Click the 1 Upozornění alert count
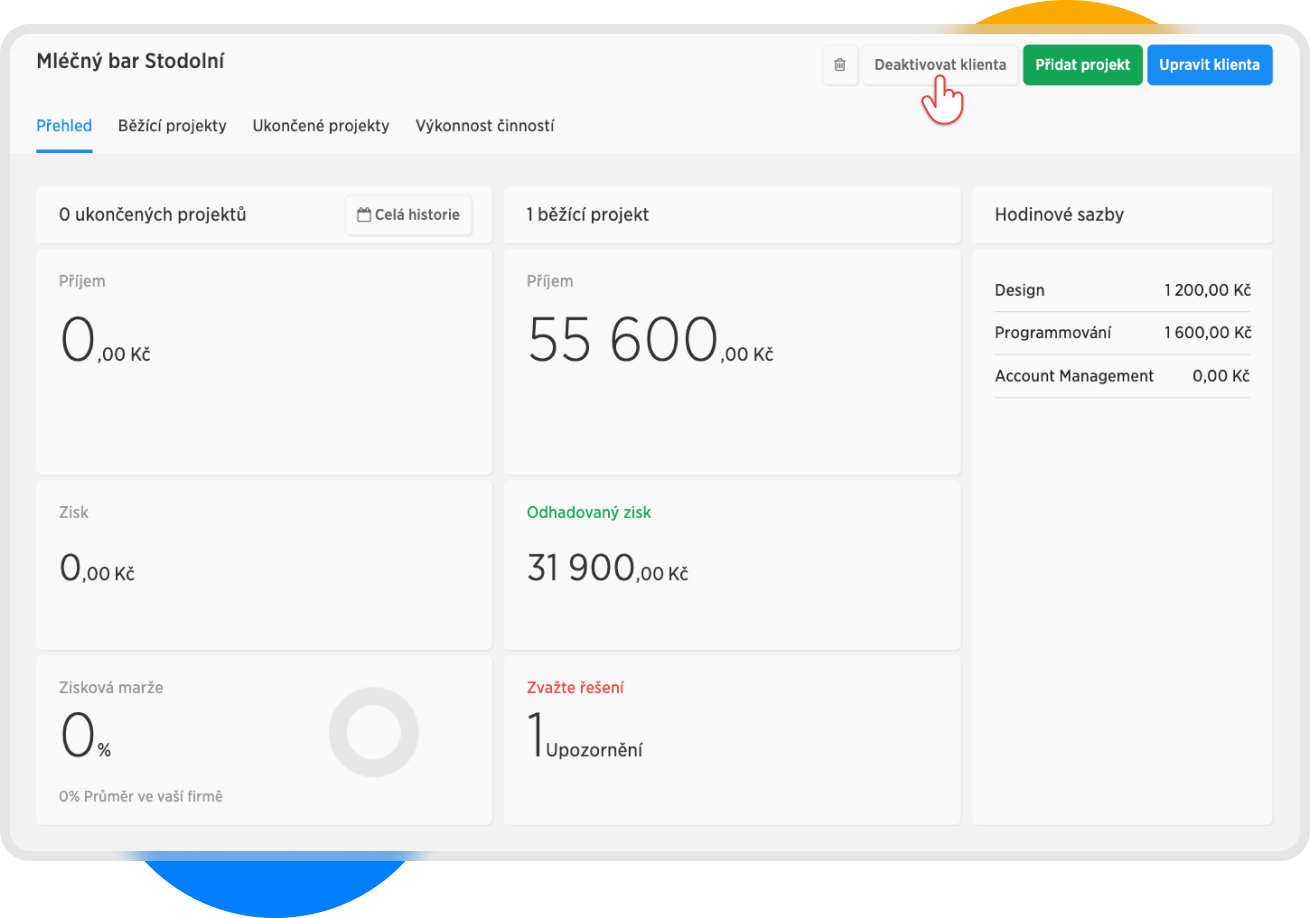Image resolution: width=1310 pixels, height=918 pixels. point(585,740)
